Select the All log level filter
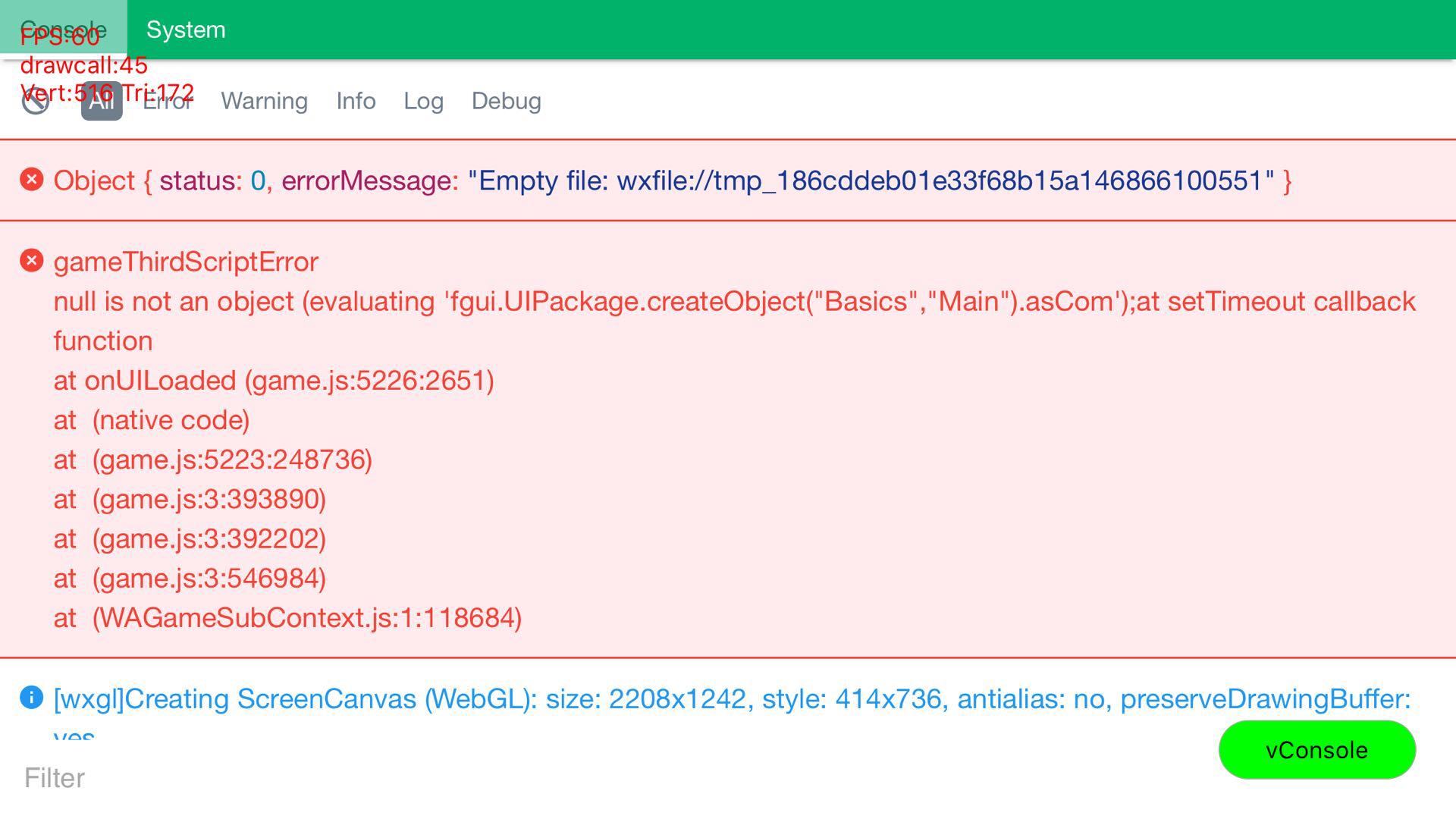The height and width of the screenshot is (819, 1456). (x=102, y=102)
